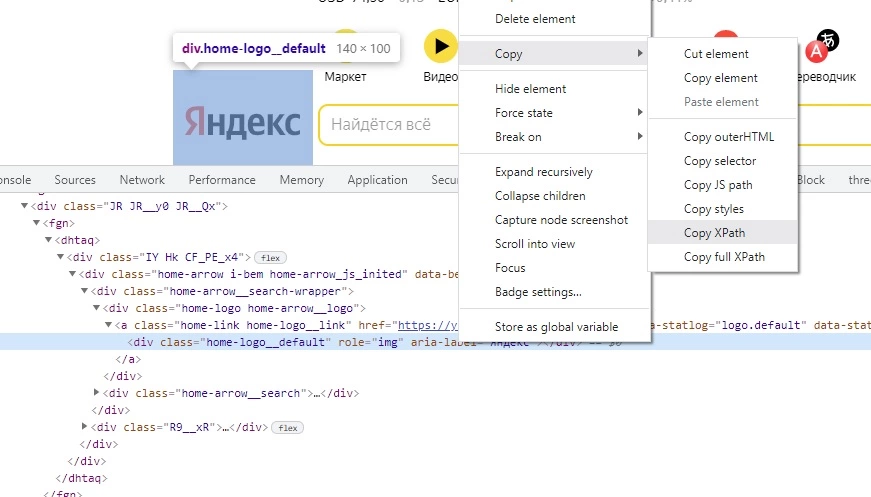Collapse home-arrow__search-wrapper div
The width and height of the screenshot is (871, 497).
tap(84, 291)
